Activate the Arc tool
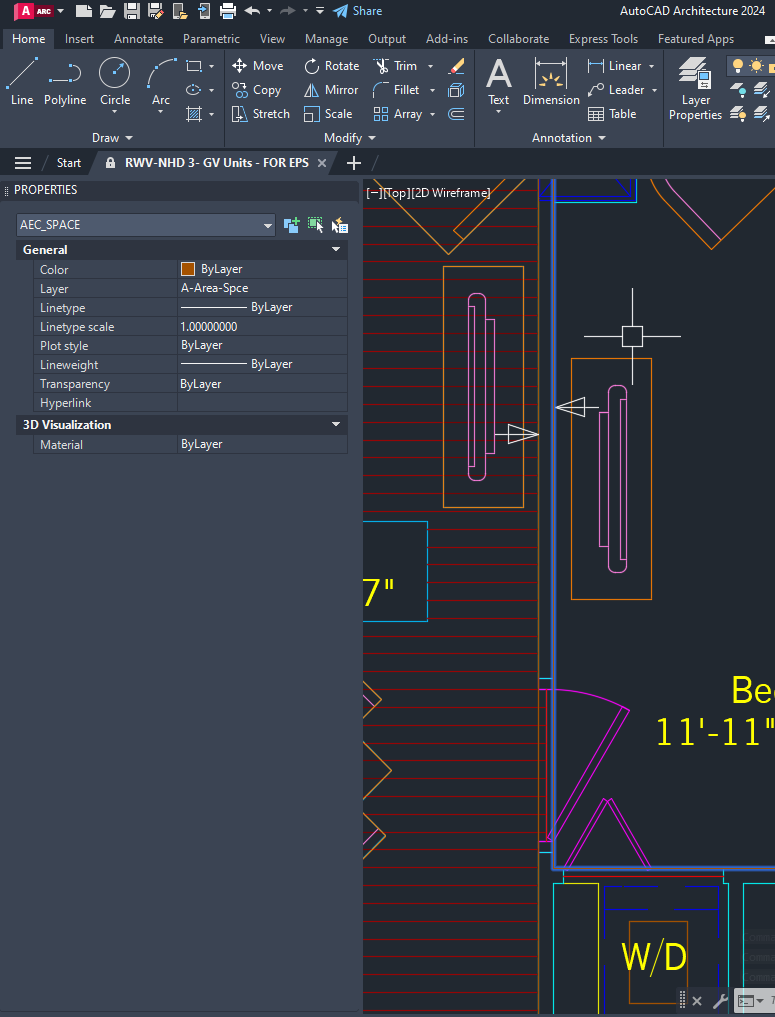The image size is (775, 1017). 161,82
